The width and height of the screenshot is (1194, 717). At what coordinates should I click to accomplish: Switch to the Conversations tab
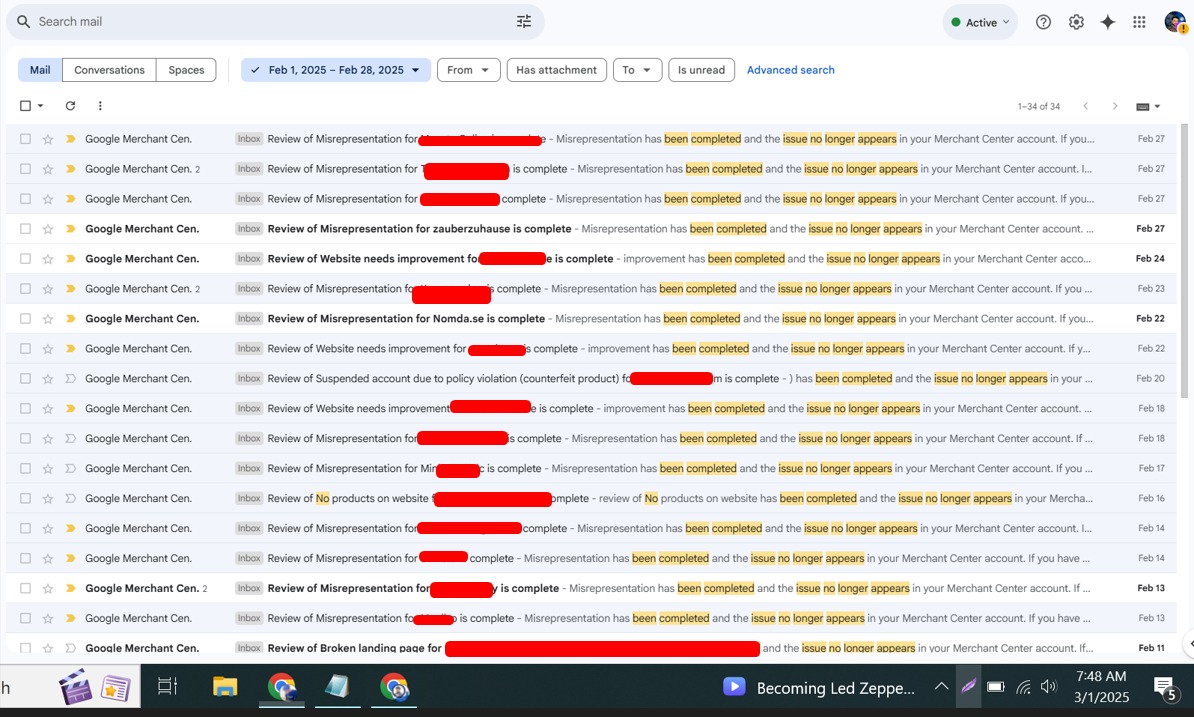109,70
